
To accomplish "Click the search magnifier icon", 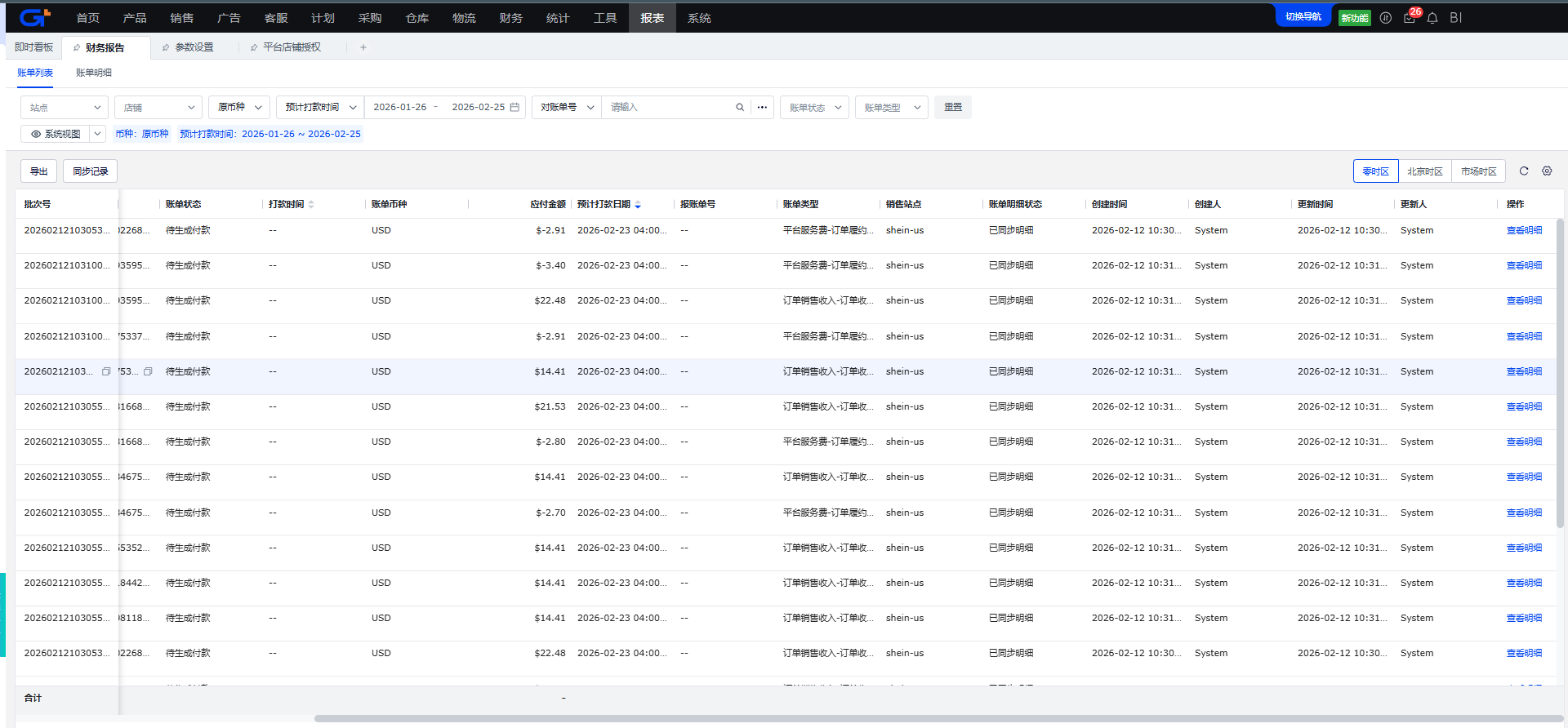I will [x=740, y=108].
